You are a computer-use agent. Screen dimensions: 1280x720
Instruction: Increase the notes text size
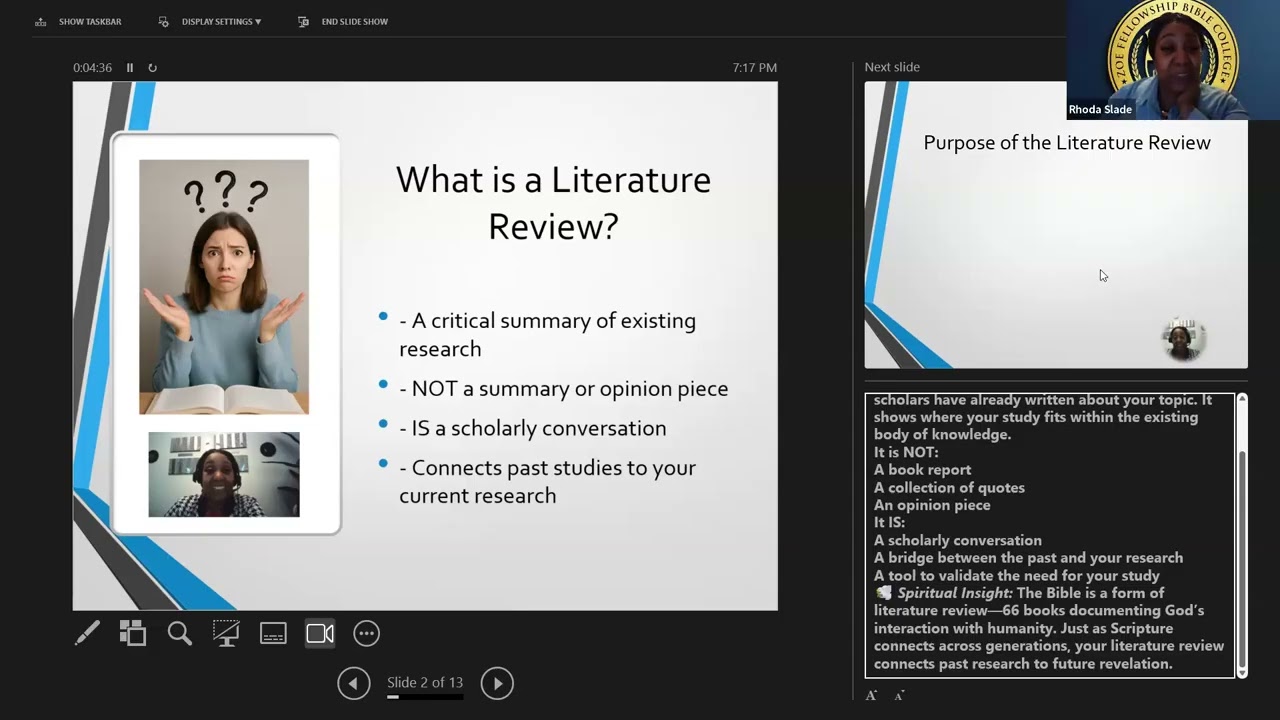click(871, 695)
